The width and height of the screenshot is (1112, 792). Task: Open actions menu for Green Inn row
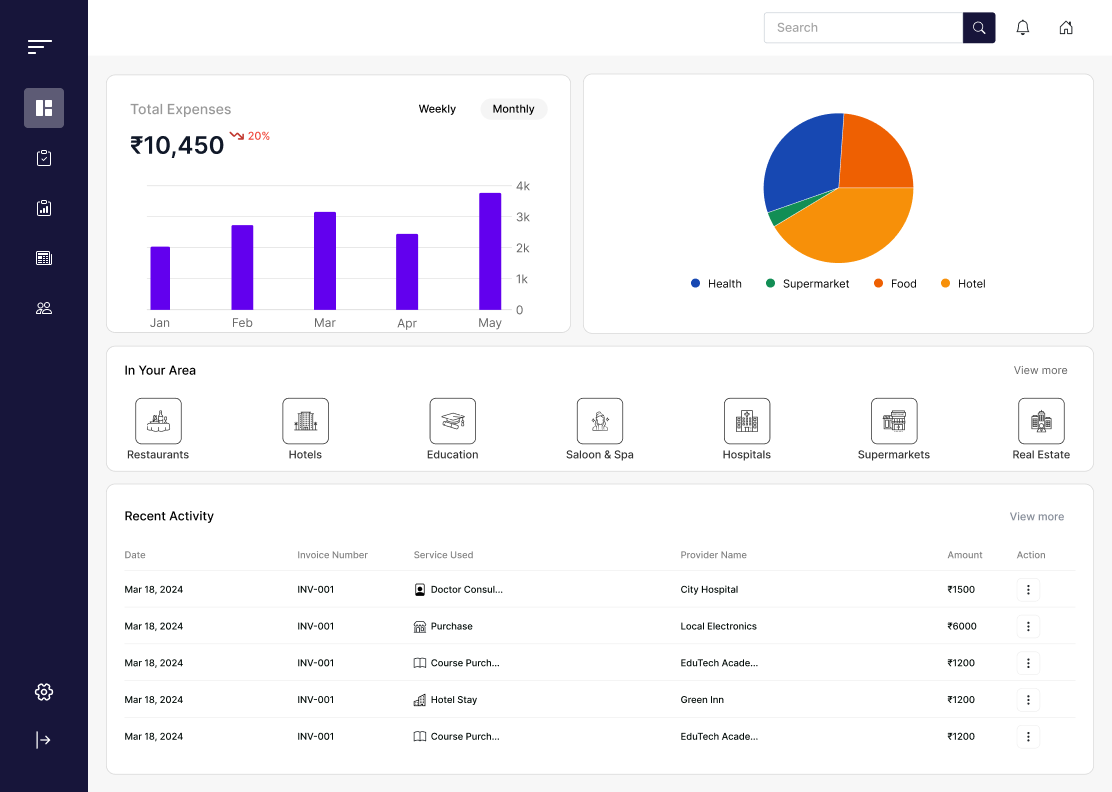[1028, 699]
